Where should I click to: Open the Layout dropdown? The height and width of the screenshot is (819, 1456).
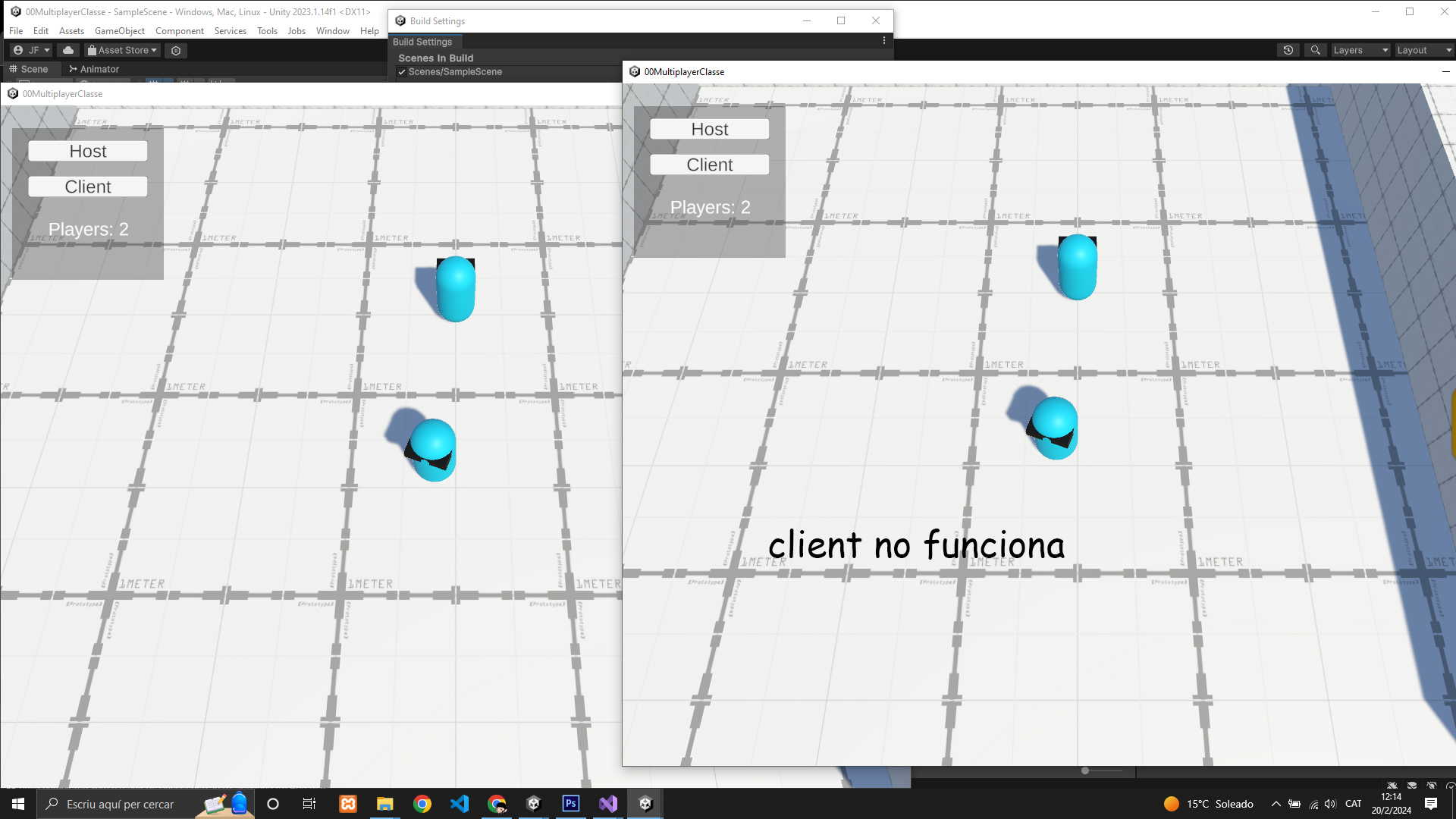pyautogui.click(x=1424, y=50)
